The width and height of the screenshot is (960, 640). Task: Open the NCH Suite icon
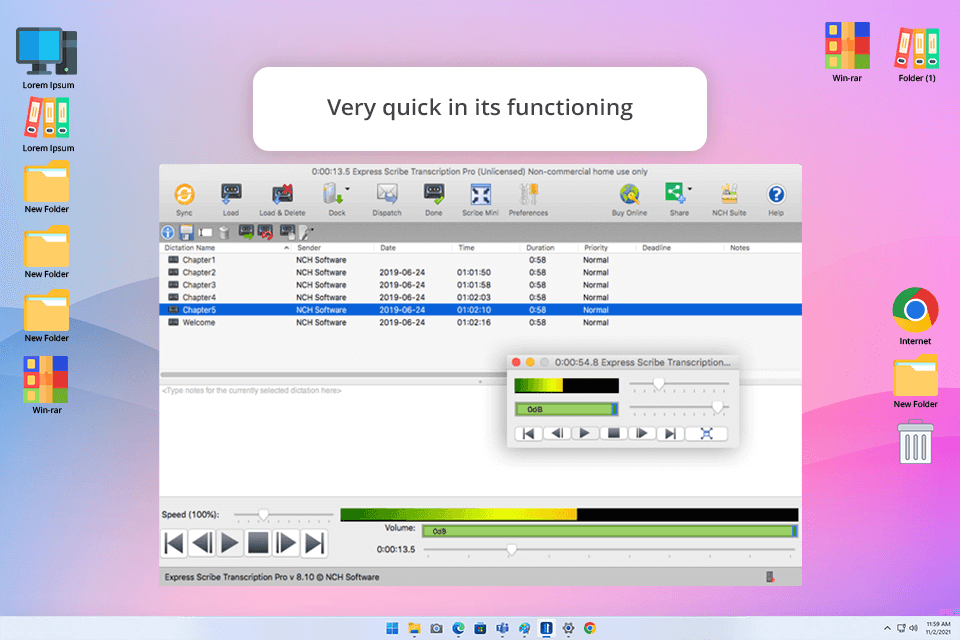729,195
